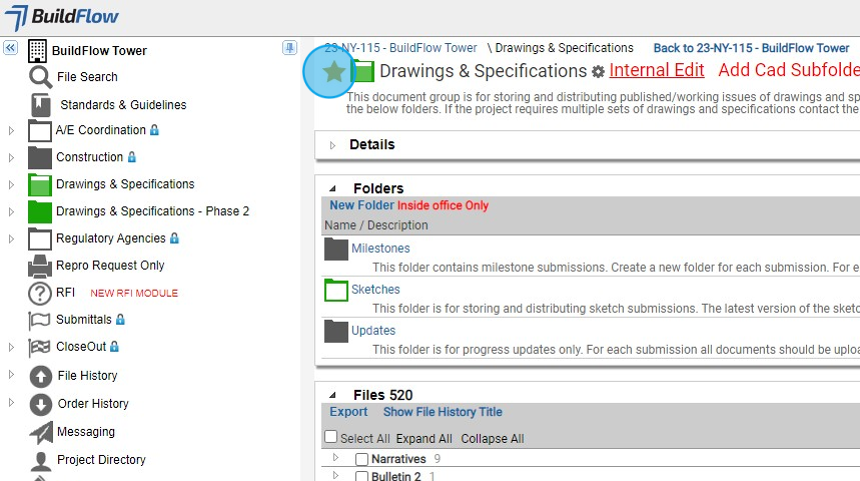Click Expand All
Image resolution: width=860 pixels, height=481 pixels.
[x=424, y=439]
